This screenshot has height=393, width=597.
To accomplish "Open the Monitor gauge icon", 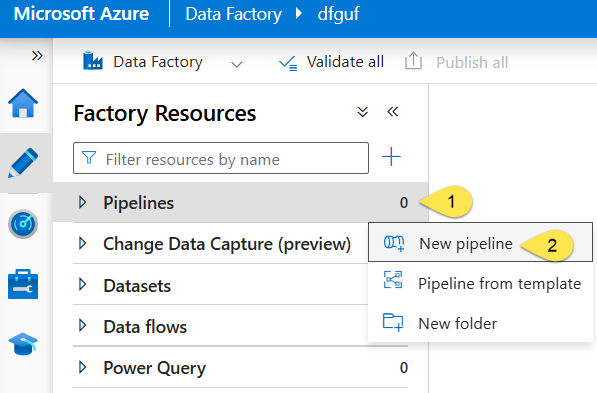I will [x=23, y=224].
